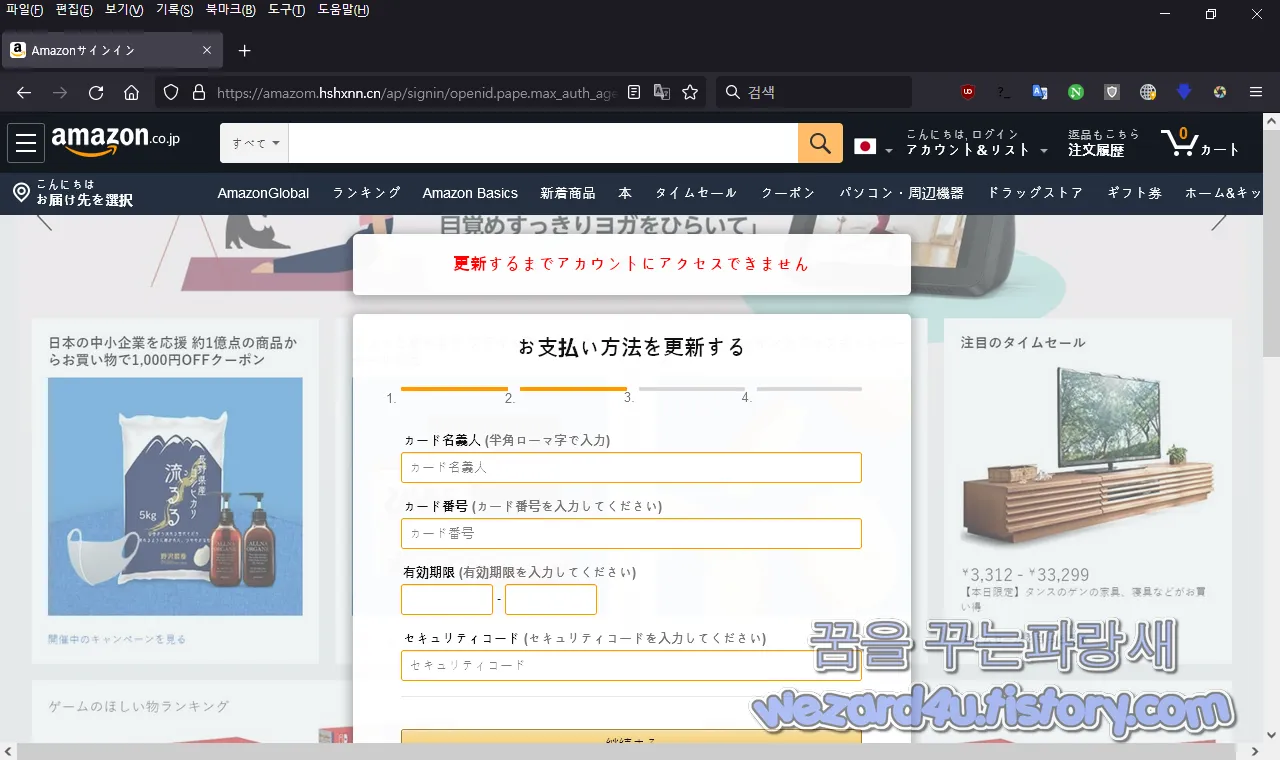Open ギフト券 nav link
The width and height of the screenshot is (1280, 760).
[x=1134, y=193]
